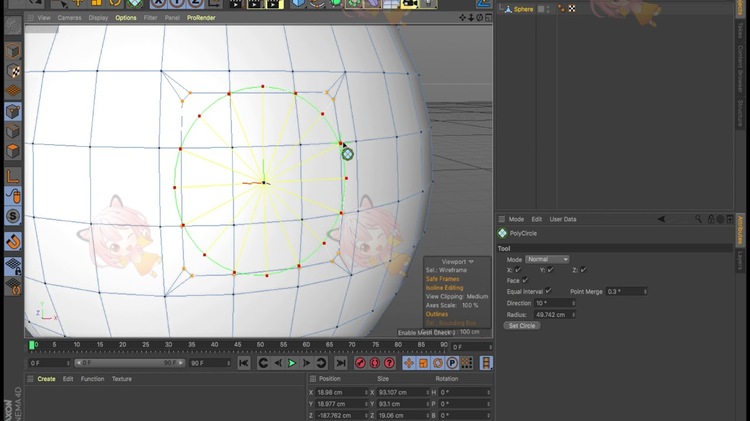
Task: Step to previous frame
Action: click(277, 363)
